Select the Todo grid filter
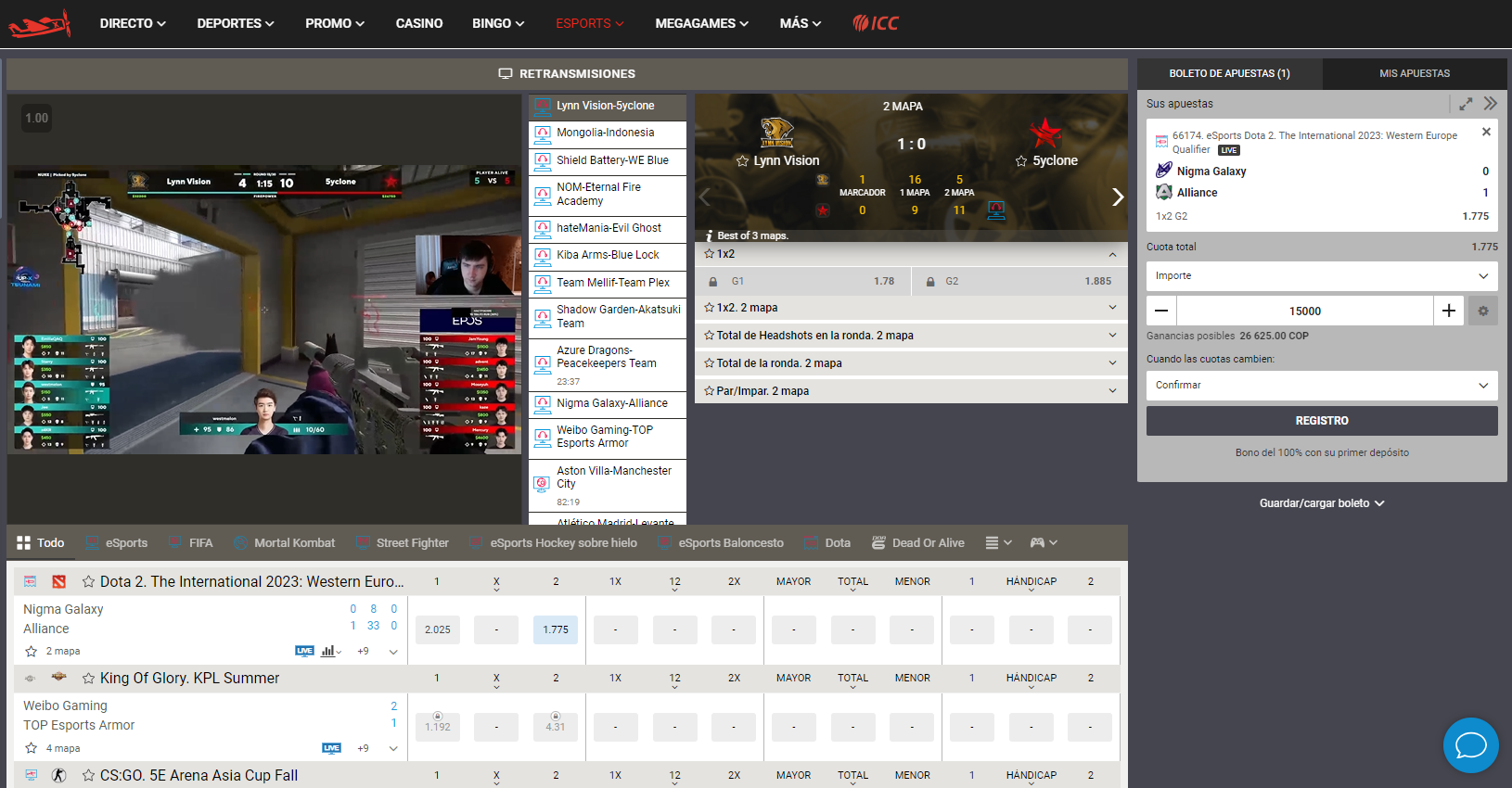 click(41, 542)
